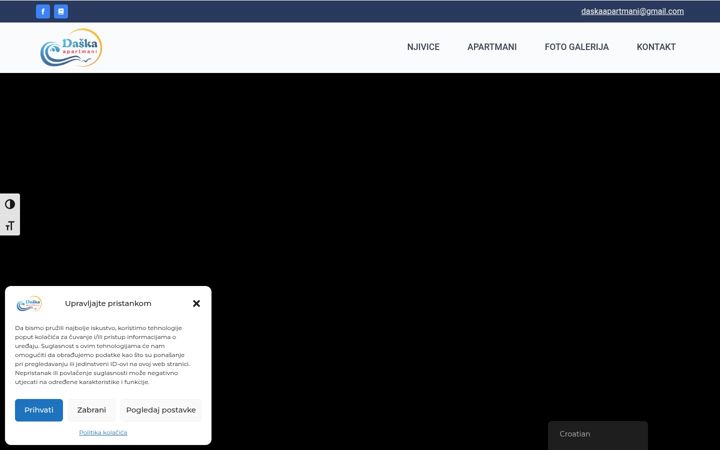The width and height of the screenshot is (720, 450).
Task: Close the cookie consent dialog
Action: coord(197,304)
